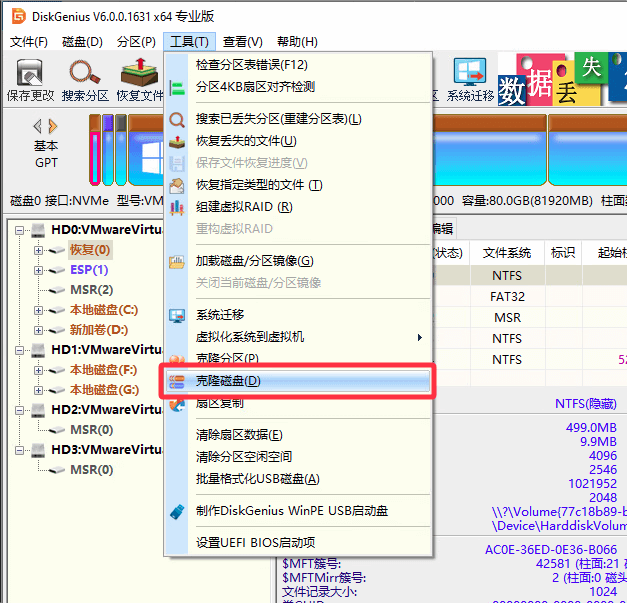
Task: Open the 虚拟化系统到虚拟机 submenu arrow
Action: tap(419, 337)
